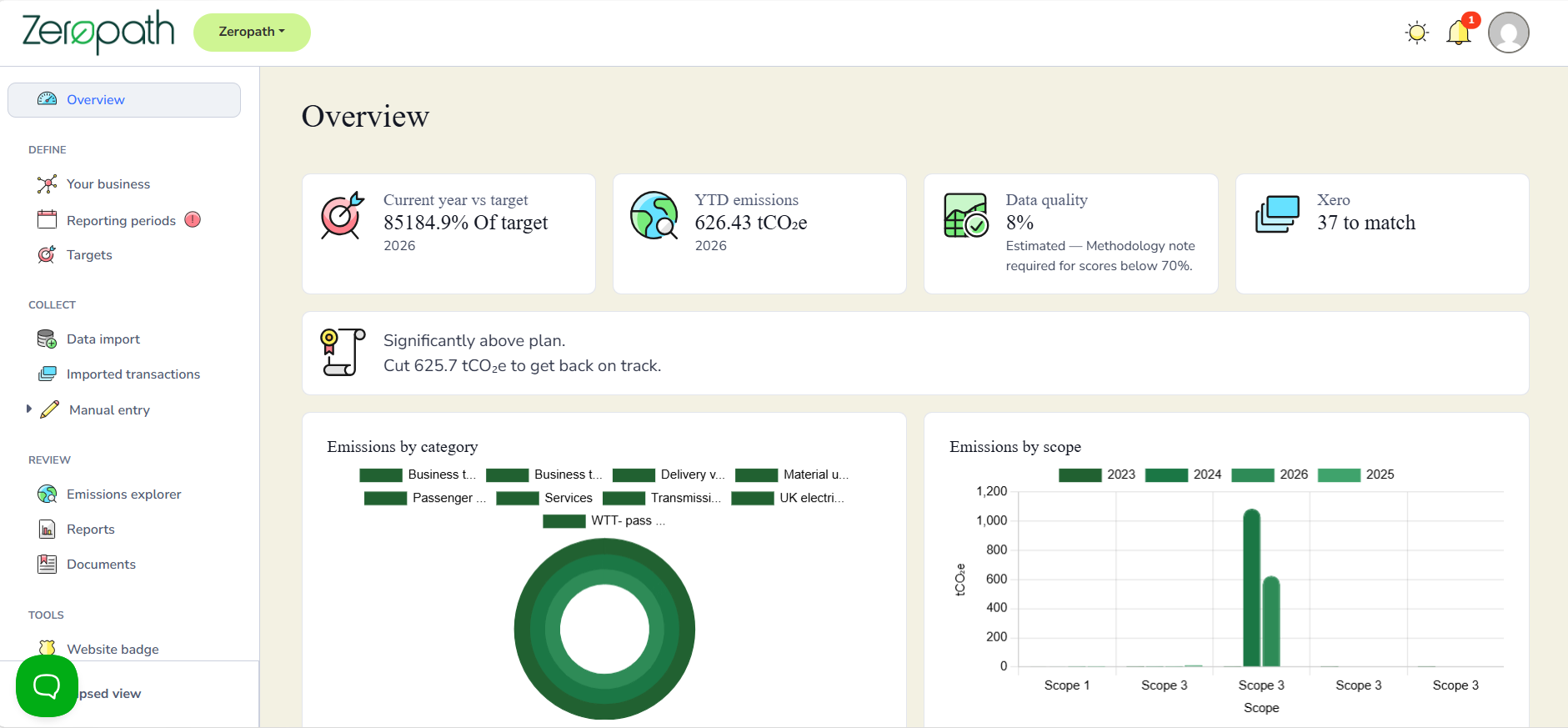
Task: Select Website badge in Tools
Action: [x=113, y=649]
